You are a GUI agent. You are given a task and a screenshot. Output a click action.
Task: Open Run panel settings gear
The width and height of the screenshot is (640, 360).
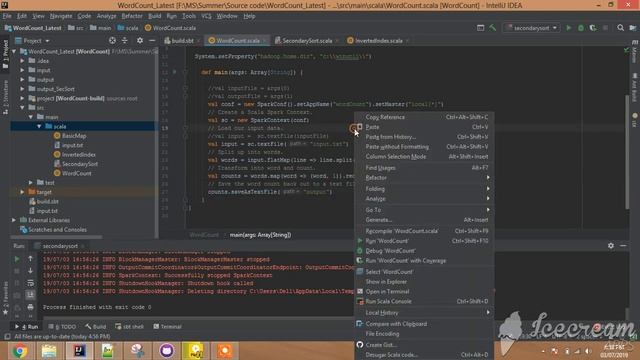pos(611,246)
